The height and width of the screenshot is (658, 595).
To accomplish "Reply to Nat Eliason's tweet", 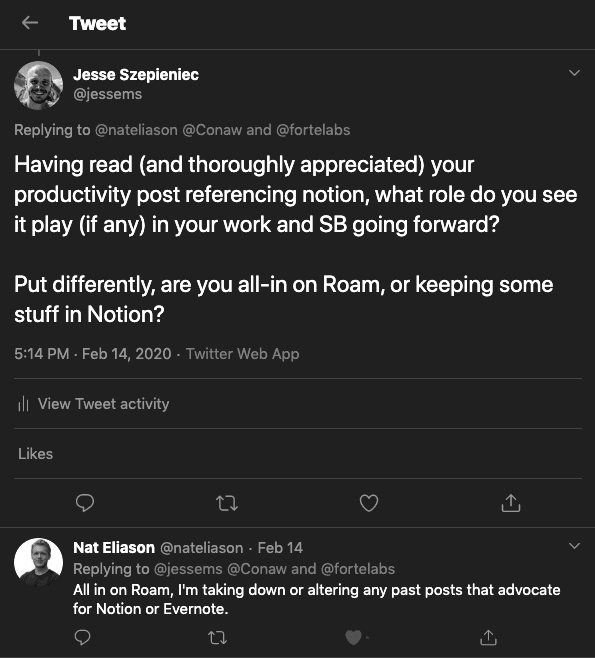I will point(82,637).
